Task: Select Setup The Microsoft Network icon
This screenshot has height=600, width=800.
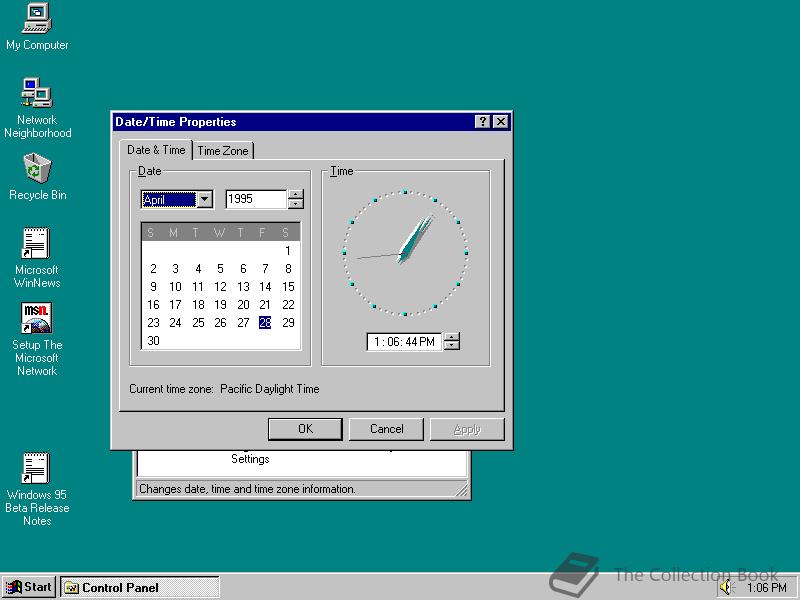Action: [37, 339]
